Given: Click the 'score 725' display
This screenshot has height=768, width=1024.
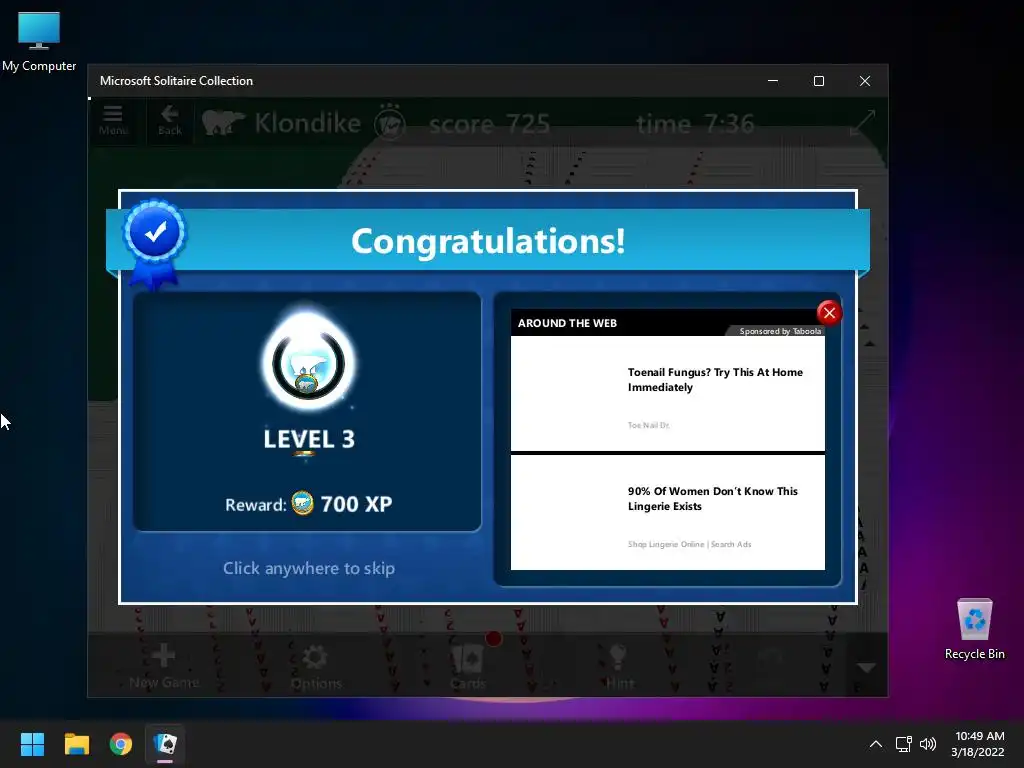Looking at the screenshot, I should tap(489, 123).
